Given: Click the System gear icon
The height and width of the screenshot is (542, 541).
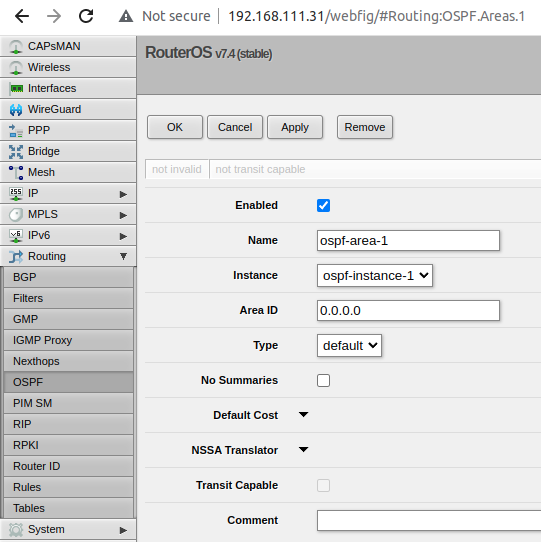Looking at the screenshot, I should click(x=16, y=529).
